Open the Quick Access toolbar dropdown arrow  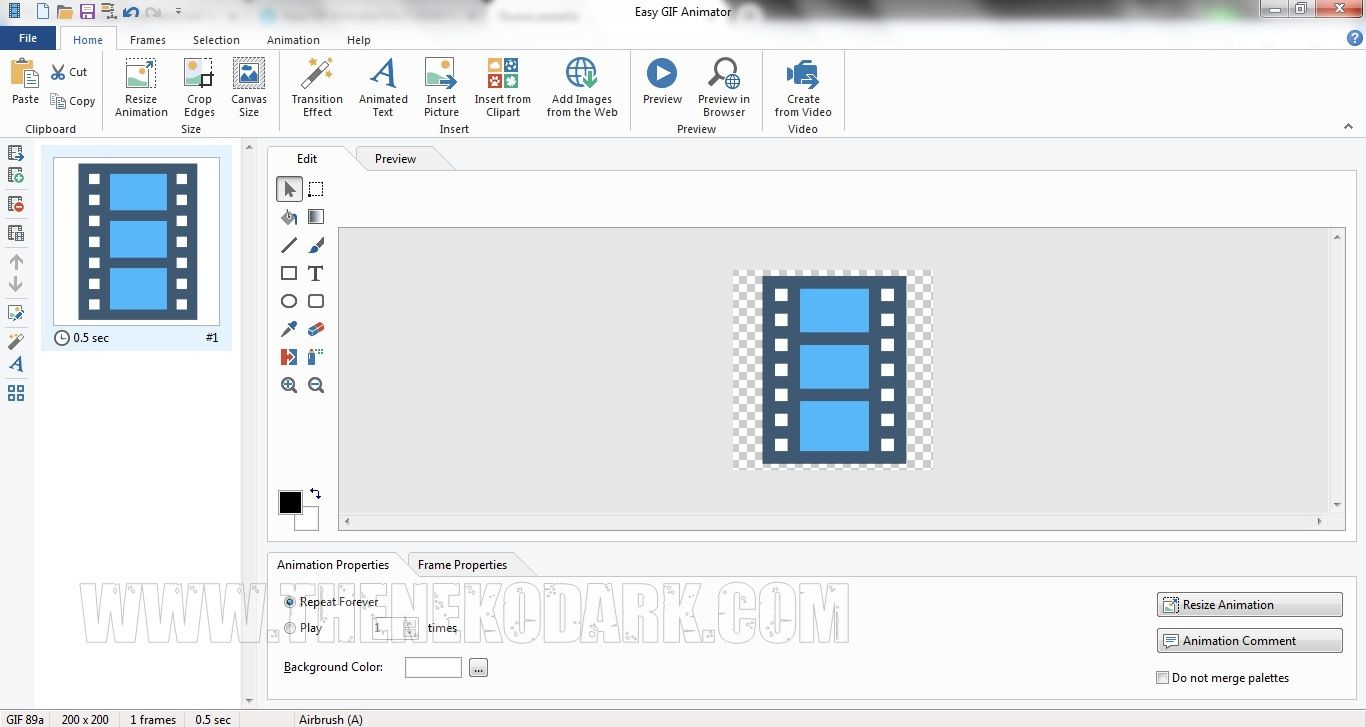pos(178,12)
